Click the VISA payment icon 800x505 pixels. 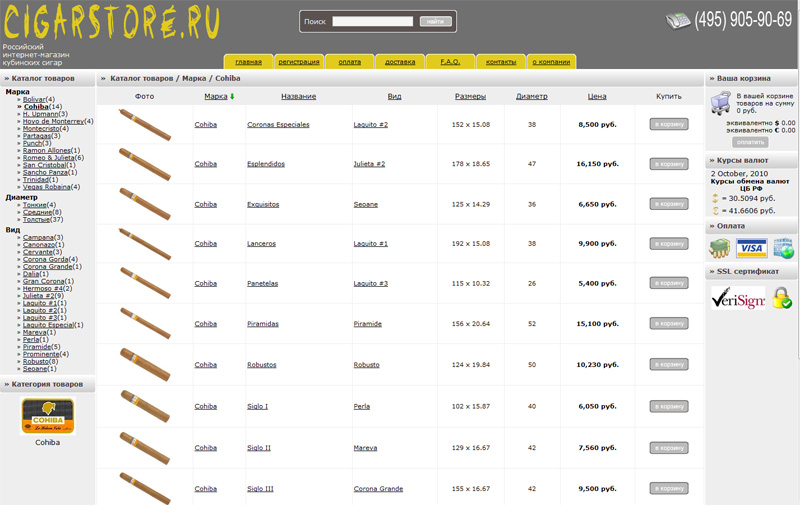[752, 248]
